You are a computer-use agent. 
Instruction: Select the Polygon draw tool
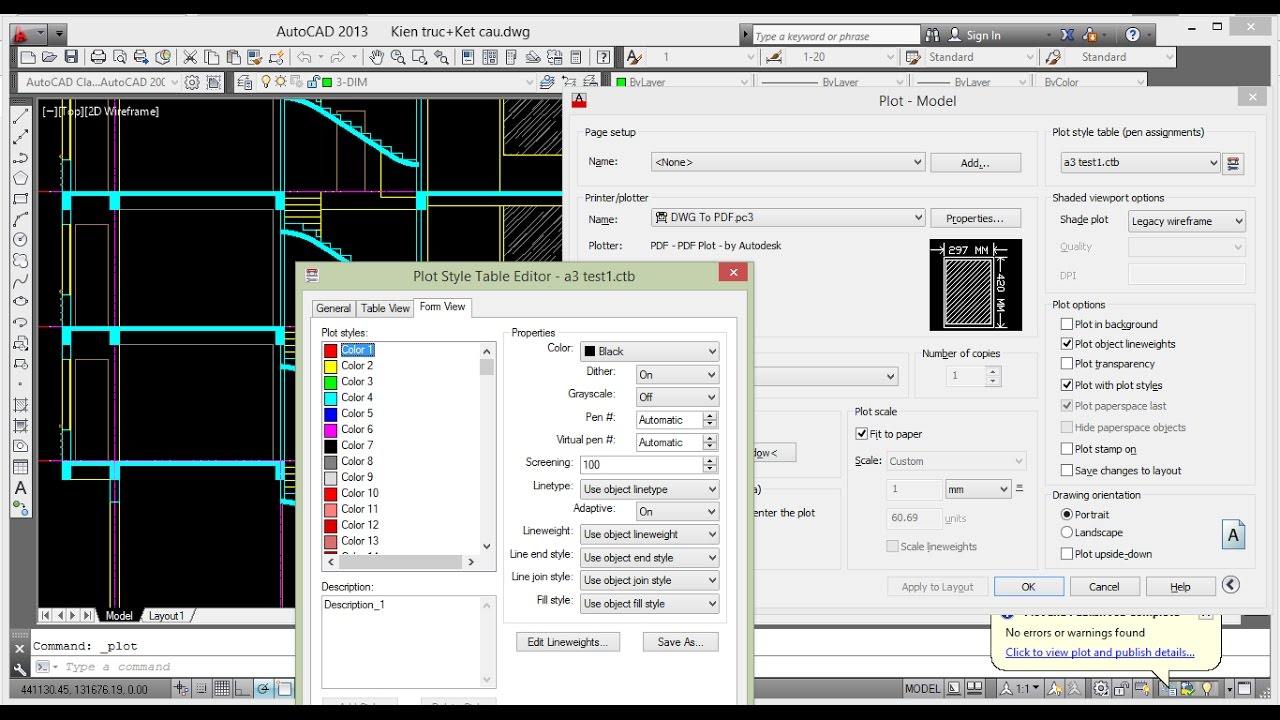click(20, 178)
